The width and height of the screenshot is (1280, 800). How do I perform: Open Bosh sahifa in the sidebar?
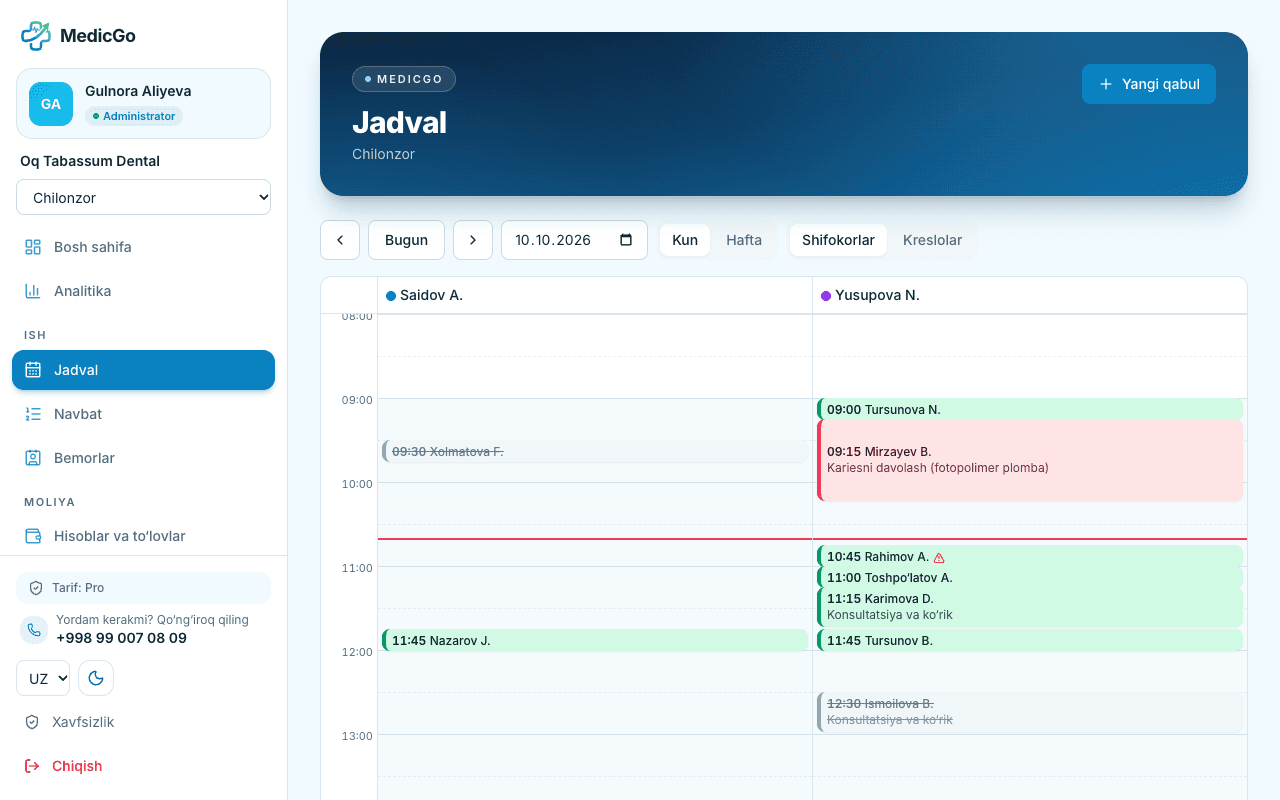pos(144,247)
